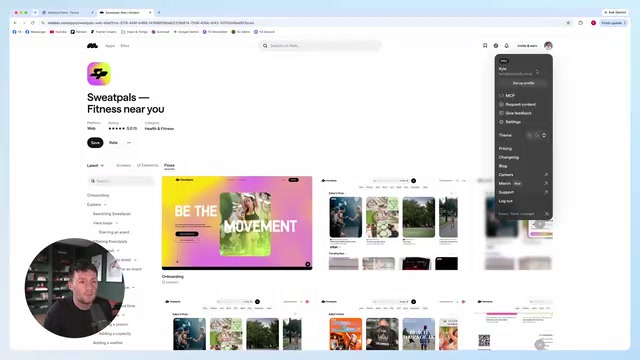This screenshot has width=640, height=360.
Task: Click the Sweatpals app icon
Action: pyautogui.click(x=99, y=74)
